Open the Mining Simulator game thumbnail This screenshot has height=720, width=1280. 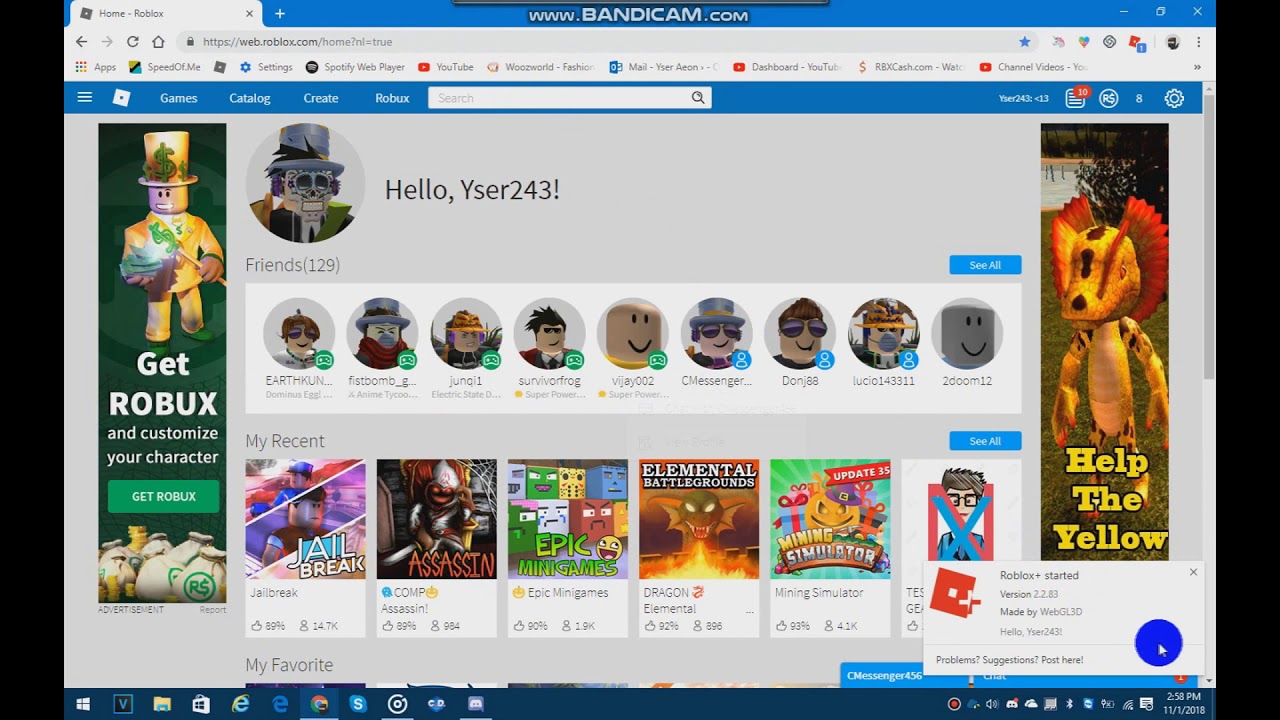coord(830,519)
